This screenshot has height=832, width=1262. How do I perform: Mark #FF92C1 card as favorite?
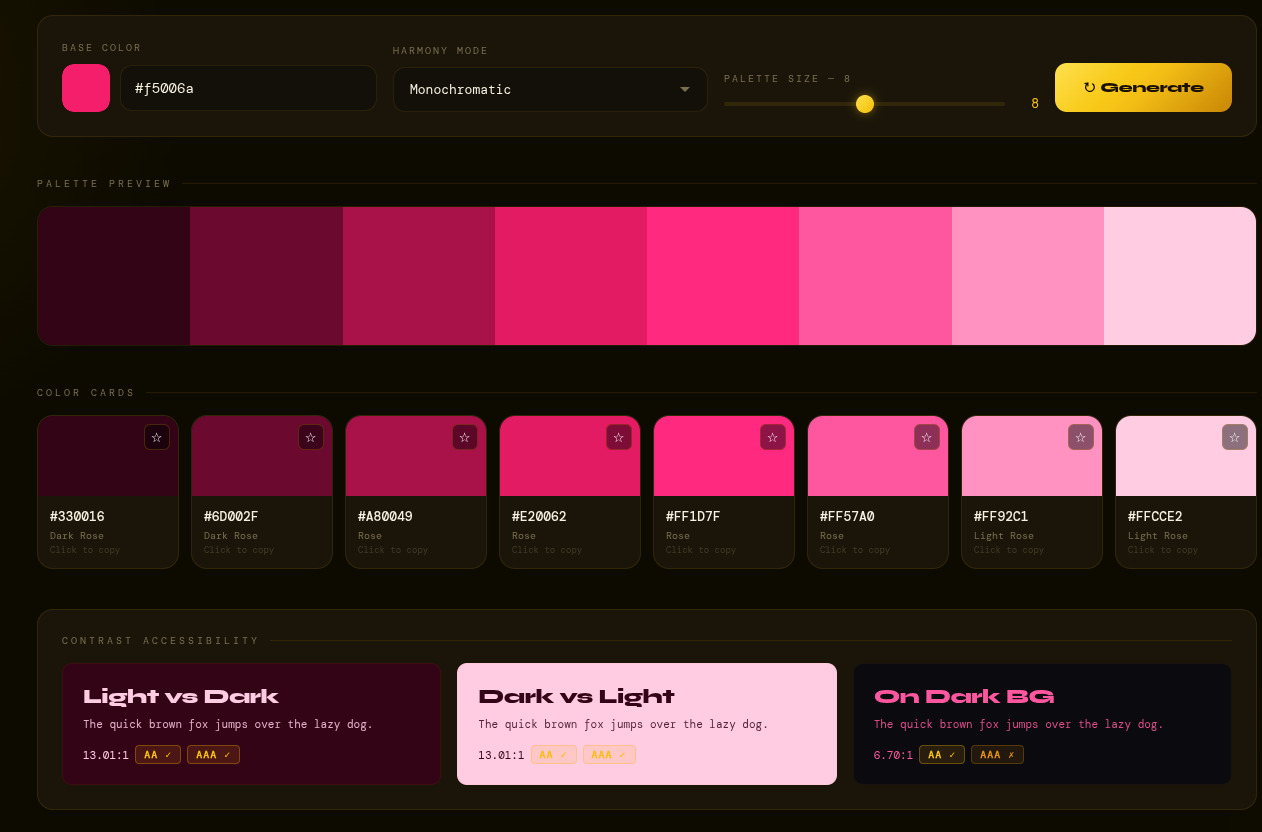(1081, 437)
